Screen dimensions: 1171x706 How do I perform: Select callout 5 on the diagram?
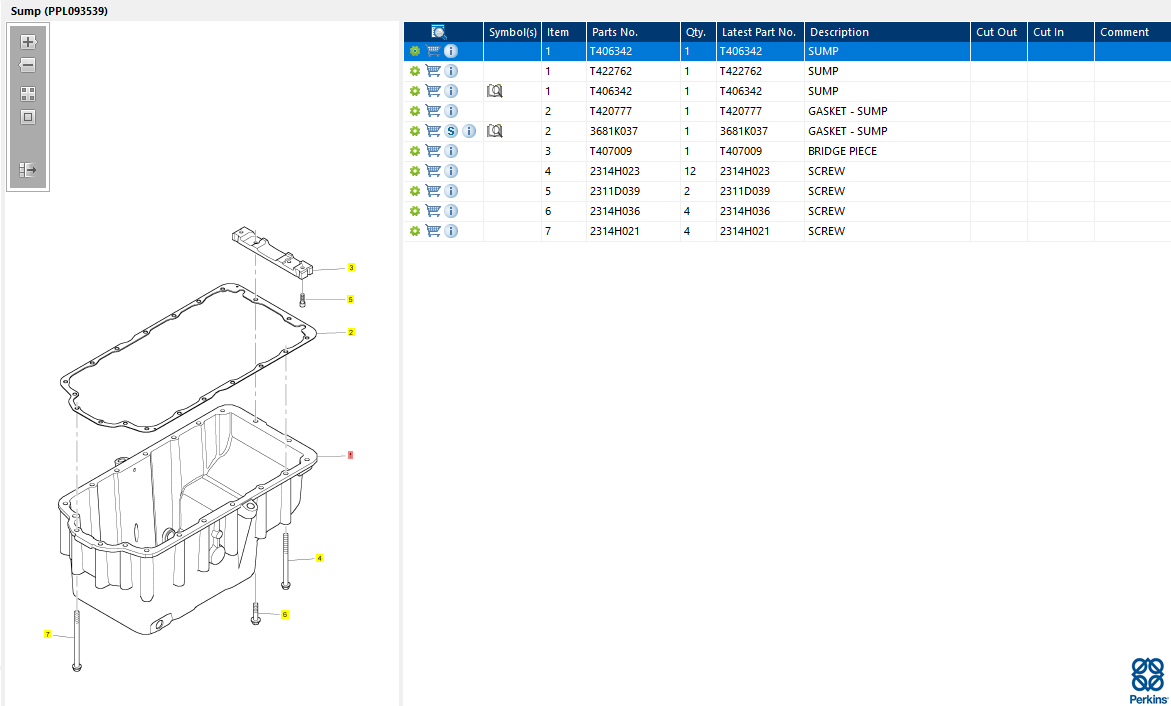[350, 300]
